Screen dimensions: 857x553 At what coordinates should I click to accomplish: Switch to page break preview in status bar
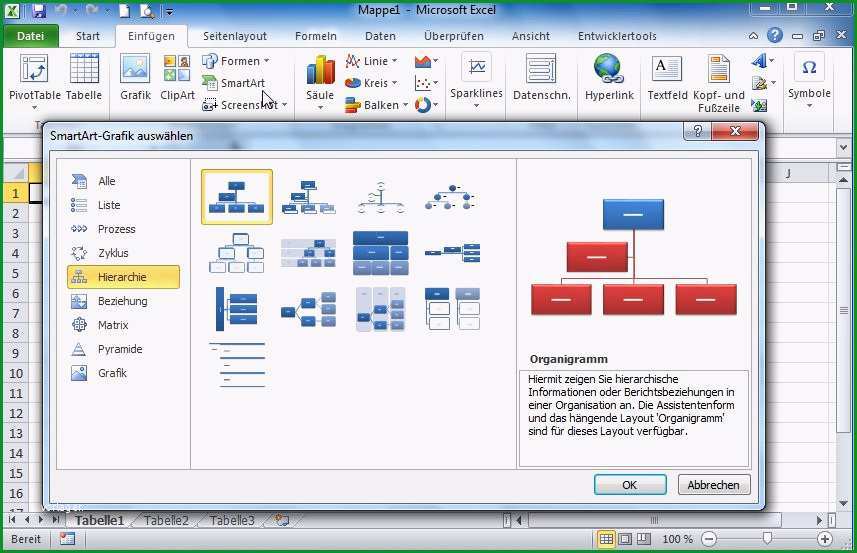pyautogui.click(x=644, y=539)
